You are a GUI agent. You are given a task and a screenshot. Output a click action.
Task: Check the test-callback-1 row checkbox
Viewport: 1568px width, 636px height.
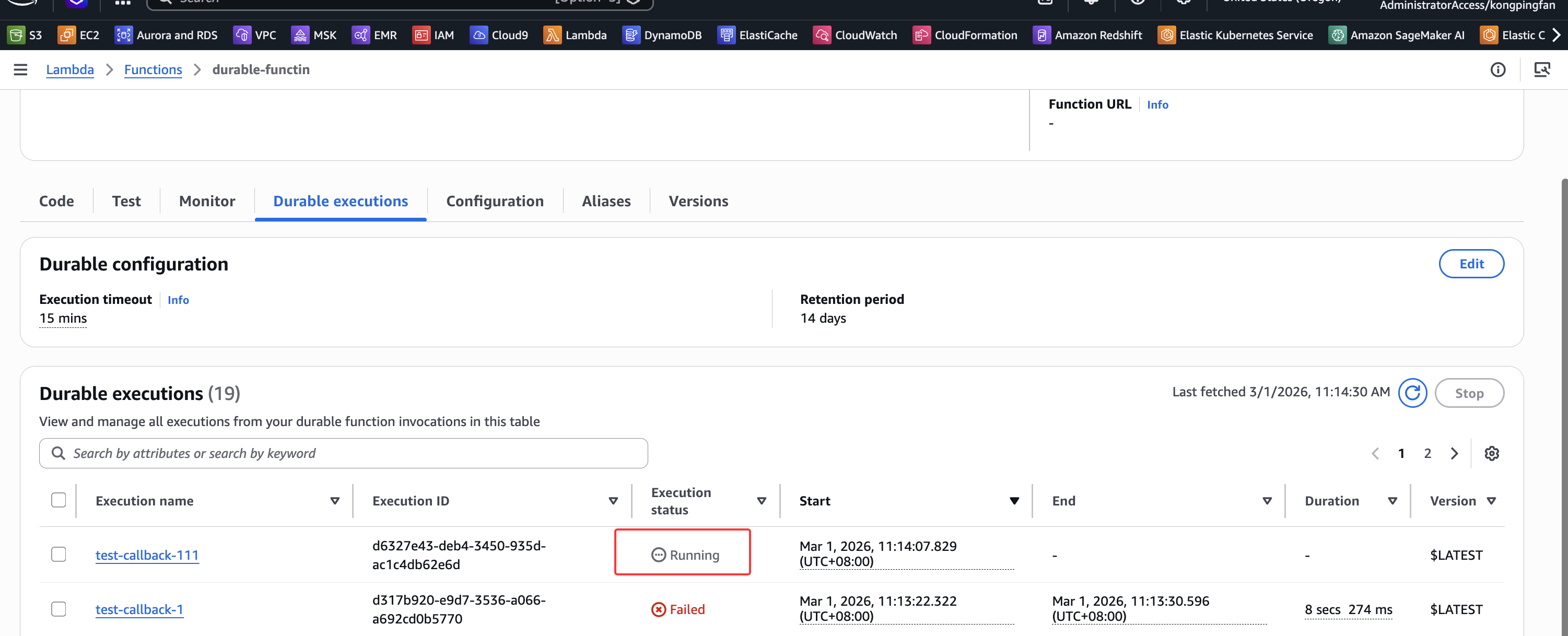(x=58, y=609)
